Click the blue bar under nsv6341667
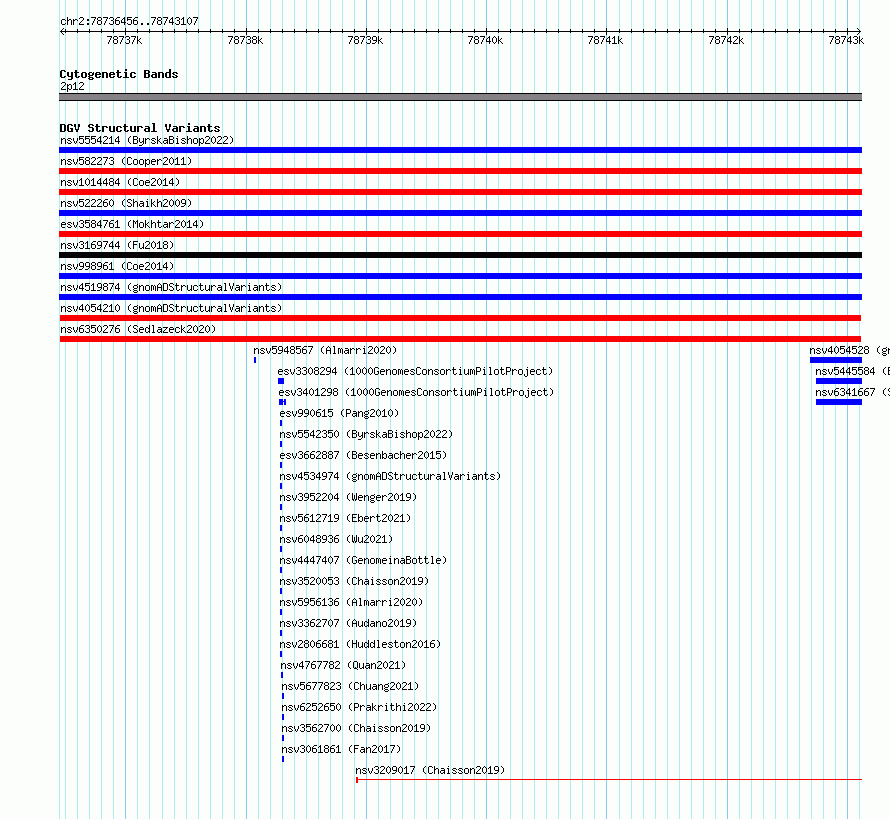The height and width of the screenshot is (819, 890). (x=839, y=402)
